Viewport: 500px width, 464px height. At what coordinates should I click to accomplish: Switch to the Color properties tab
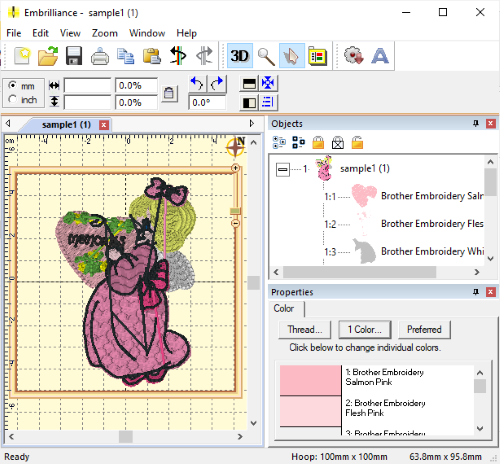tap(284, 308)
